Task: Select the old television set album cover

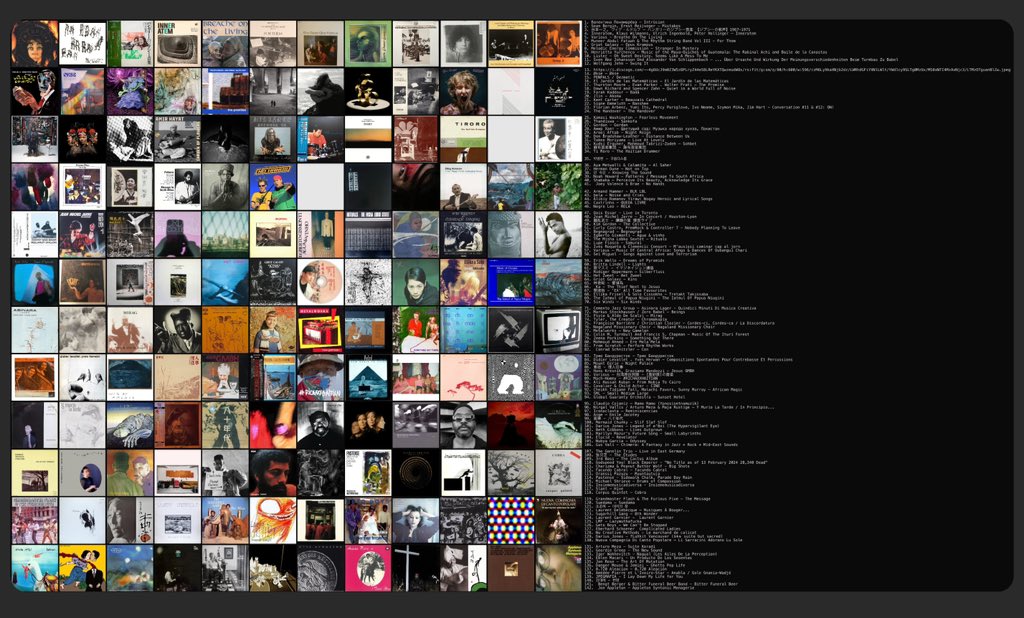Action: (559, 330)
